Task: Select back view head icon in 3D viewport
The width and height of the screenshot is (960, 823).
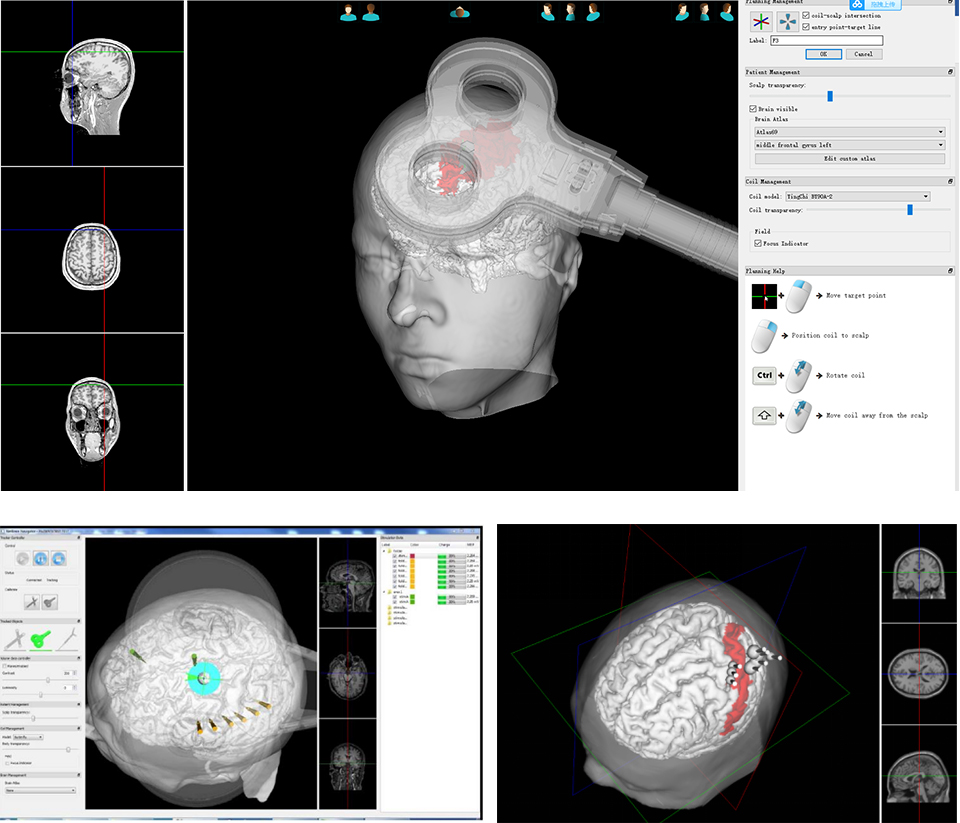Action: pos(371,12)
